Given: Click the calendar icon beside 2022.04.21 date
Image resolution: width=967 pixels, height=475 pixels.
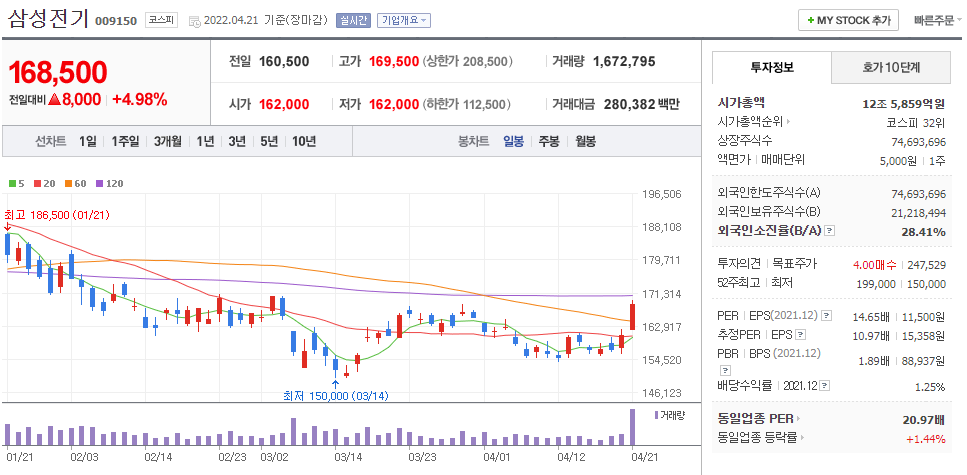Looking at the screenshot, I should tap(195, 21).
